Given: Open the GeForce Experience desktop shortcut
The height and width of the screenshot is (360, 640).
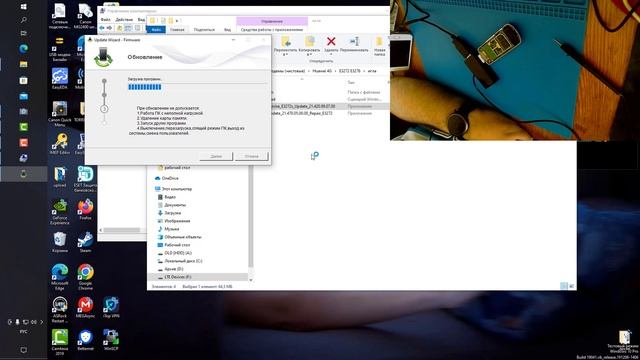Looking at the screenshot, I should (x=60, y=212).
